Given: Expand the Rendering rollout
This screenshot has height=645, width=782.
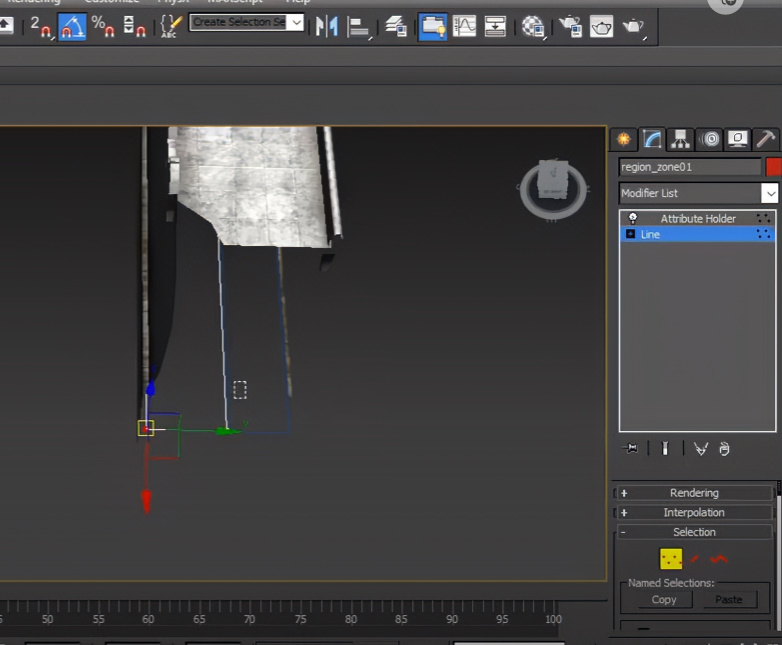Looking at the screenshot, I should point(694,493).
